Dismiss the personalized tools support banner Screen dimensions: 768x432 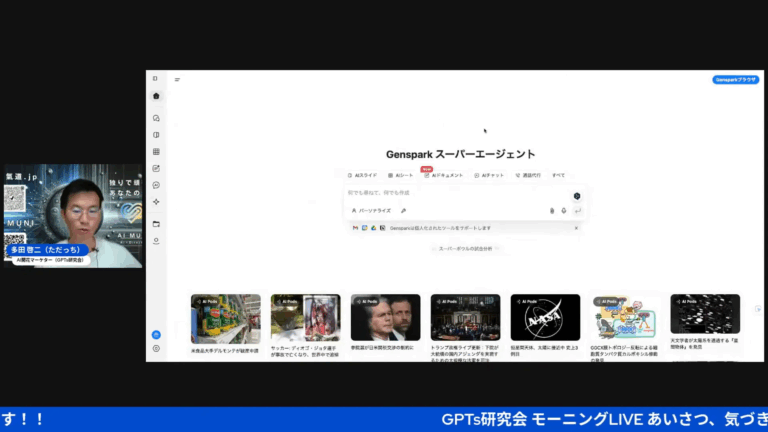576,228
